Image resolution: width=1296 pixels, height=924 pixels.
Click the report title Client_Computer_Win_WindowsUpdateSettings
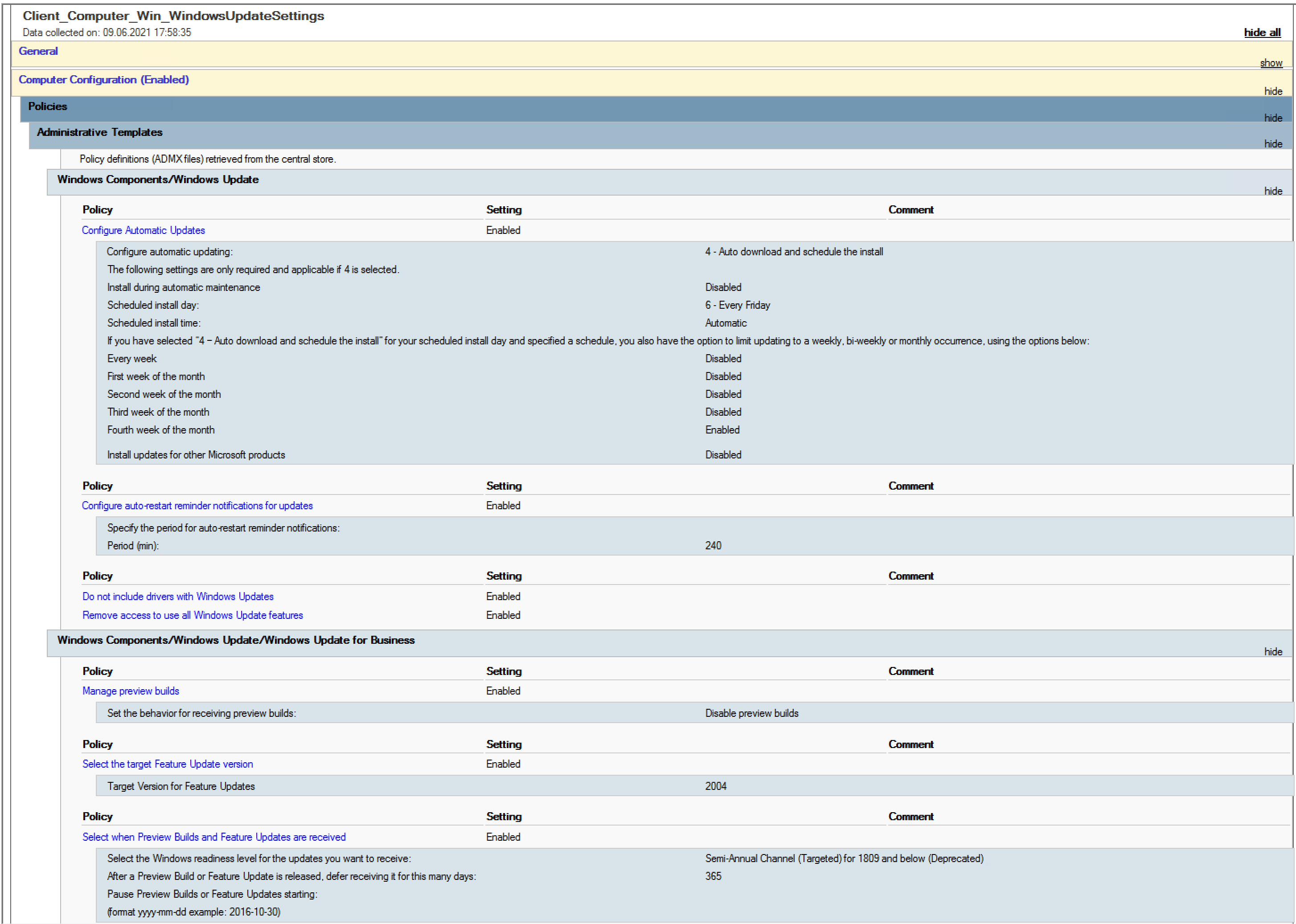click(x=173, y=16)
